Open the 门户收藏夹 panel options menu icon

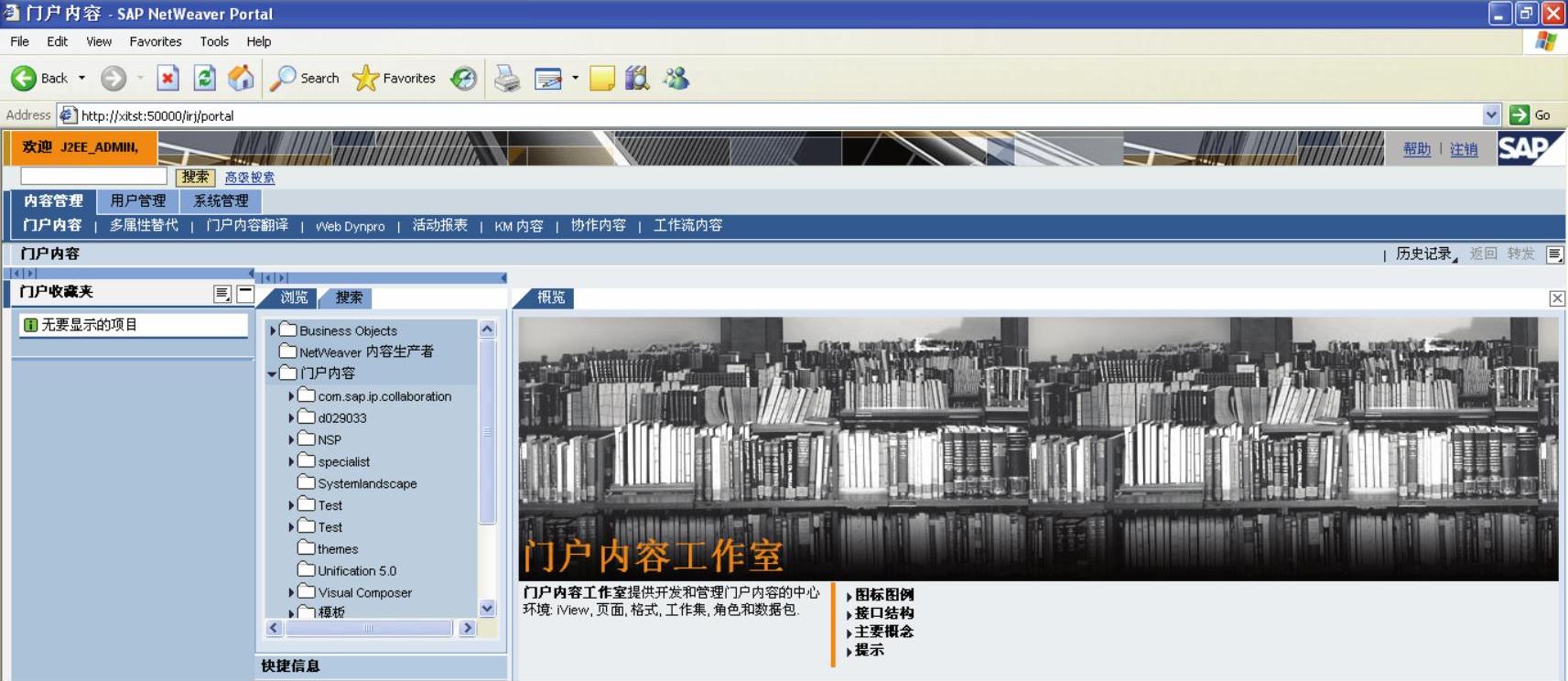pos(222,293)
